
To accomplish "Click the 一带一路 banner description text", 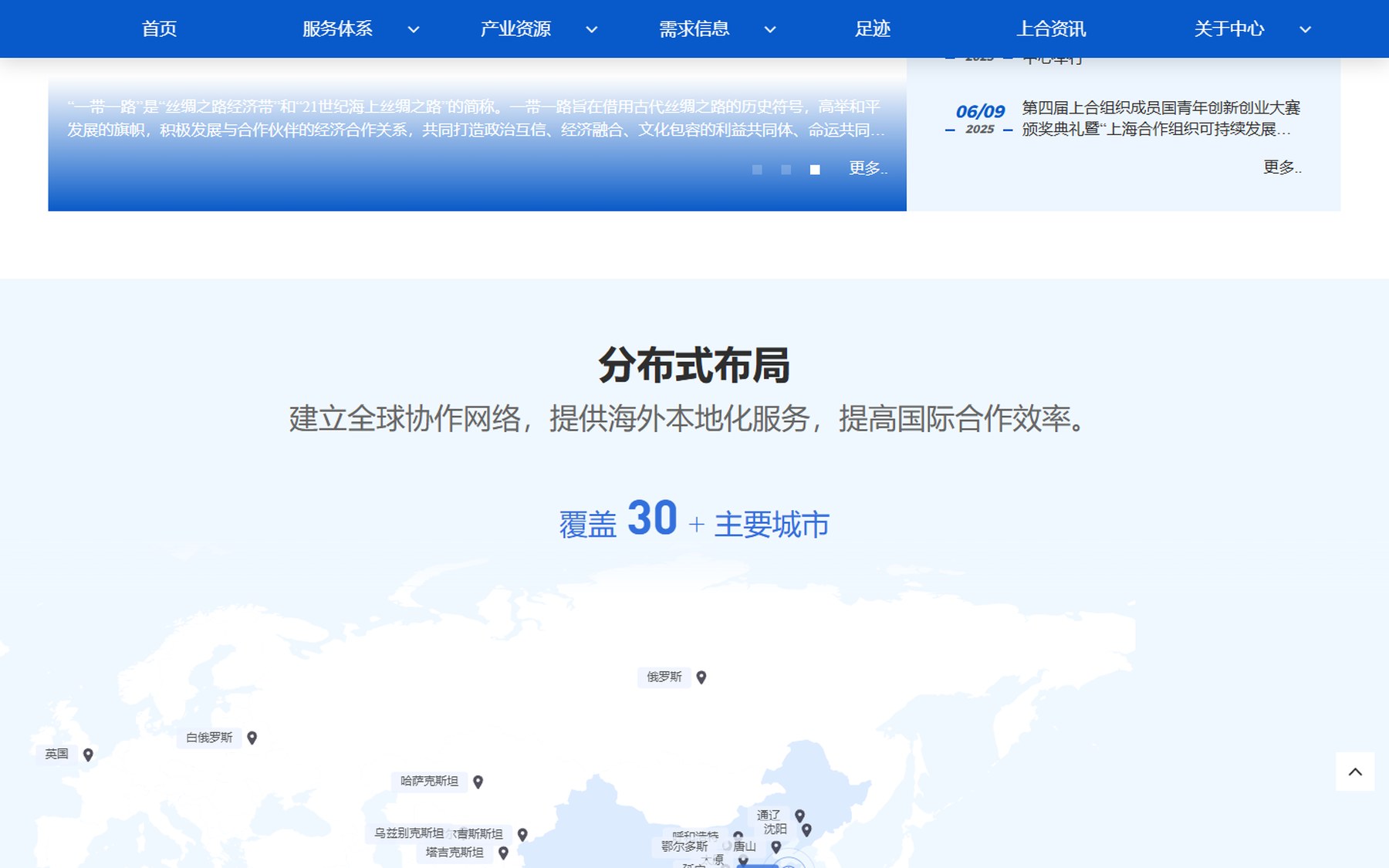I will (x=475, y=118).
